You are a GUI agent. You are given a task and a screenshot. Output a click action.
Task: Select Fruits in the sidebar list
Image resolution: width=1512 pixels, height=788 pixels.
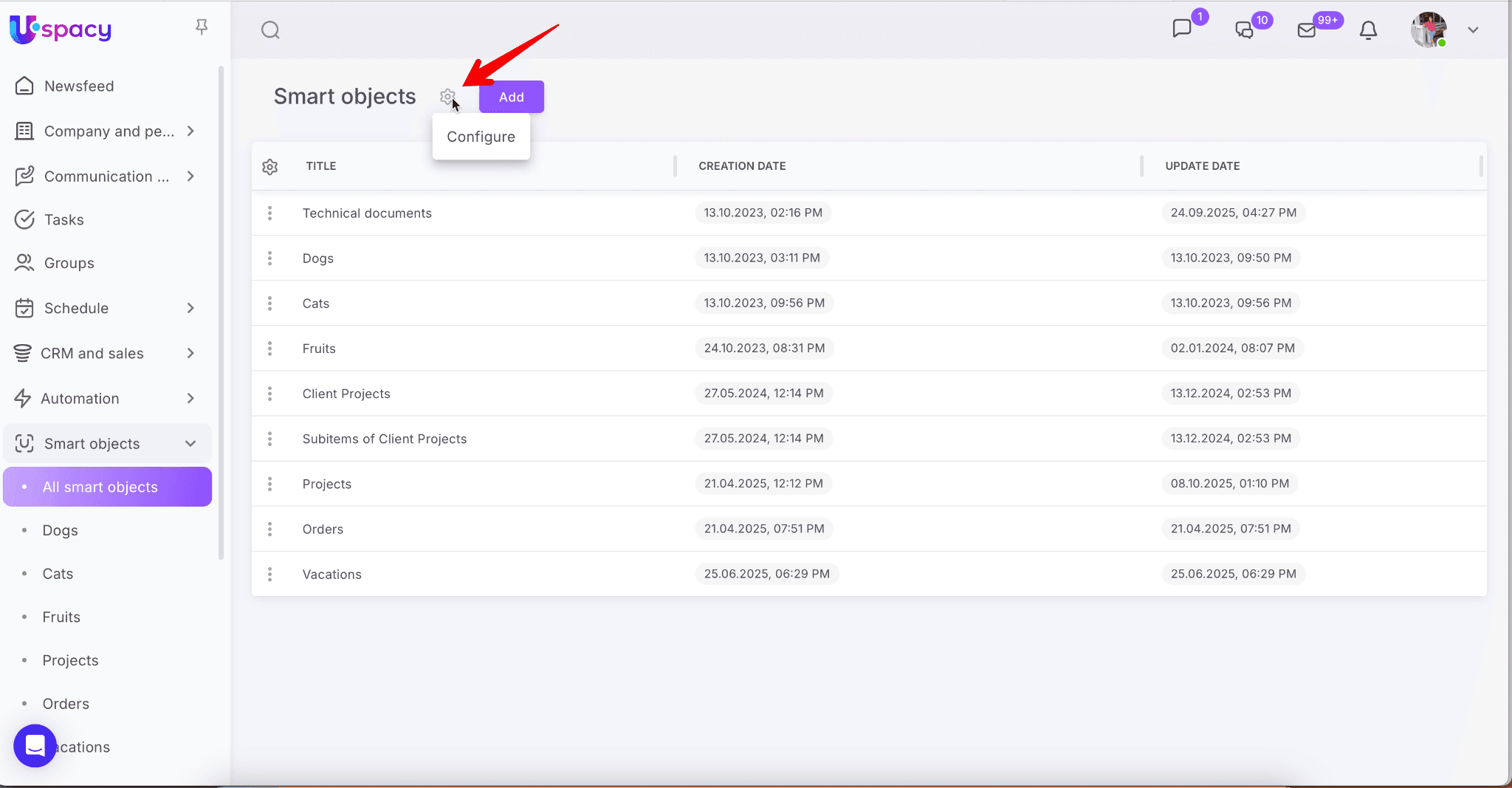61,617
